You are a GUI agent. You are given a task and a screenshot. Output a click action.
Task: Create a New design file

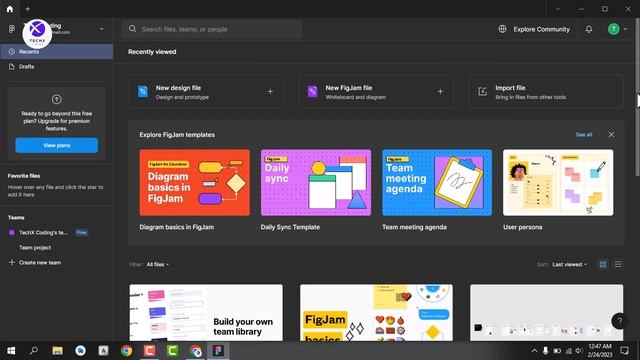206,92
